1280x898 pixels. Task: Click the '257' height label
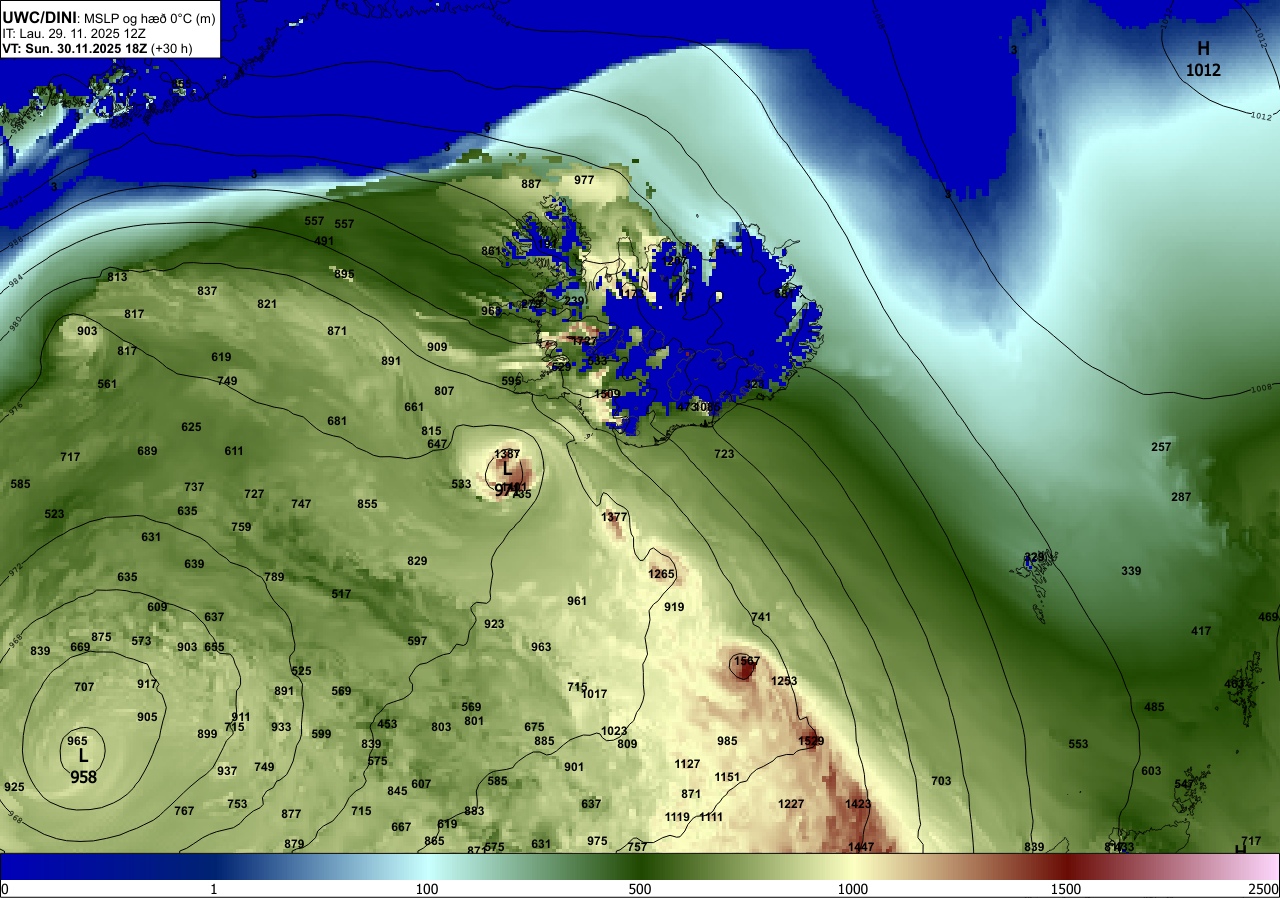click(x=1161, y=447)
